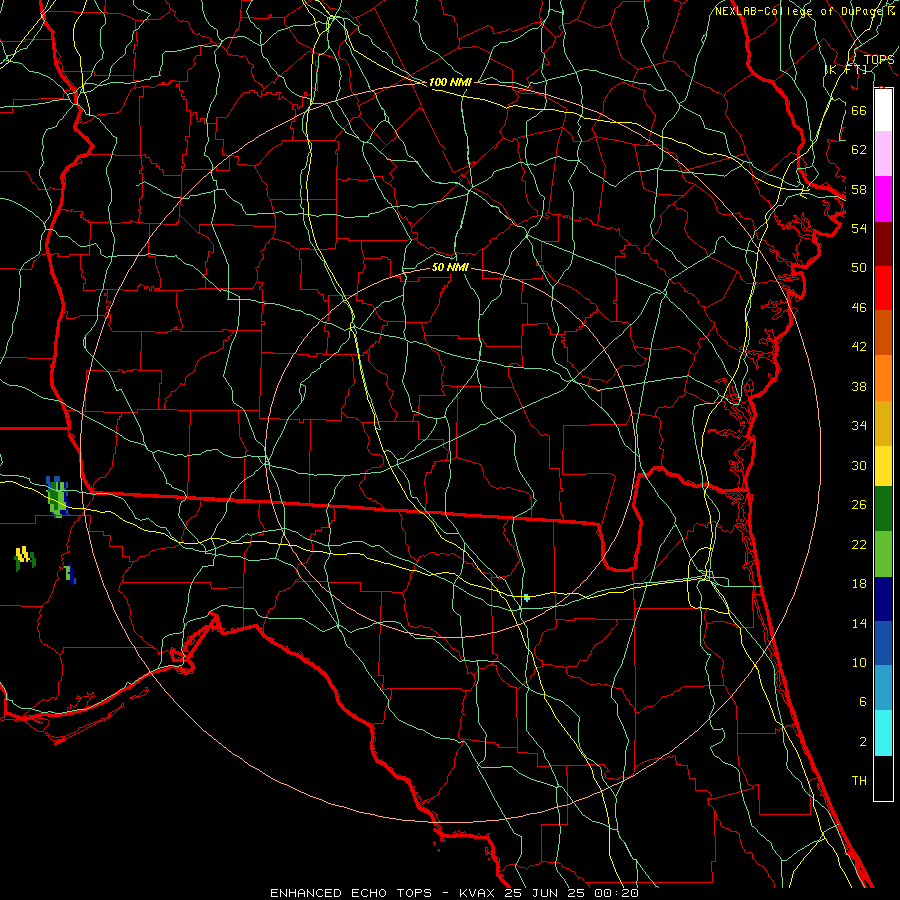Click the white swatch on the tops legend
This screenshot has height=900, width=900.
883,110
